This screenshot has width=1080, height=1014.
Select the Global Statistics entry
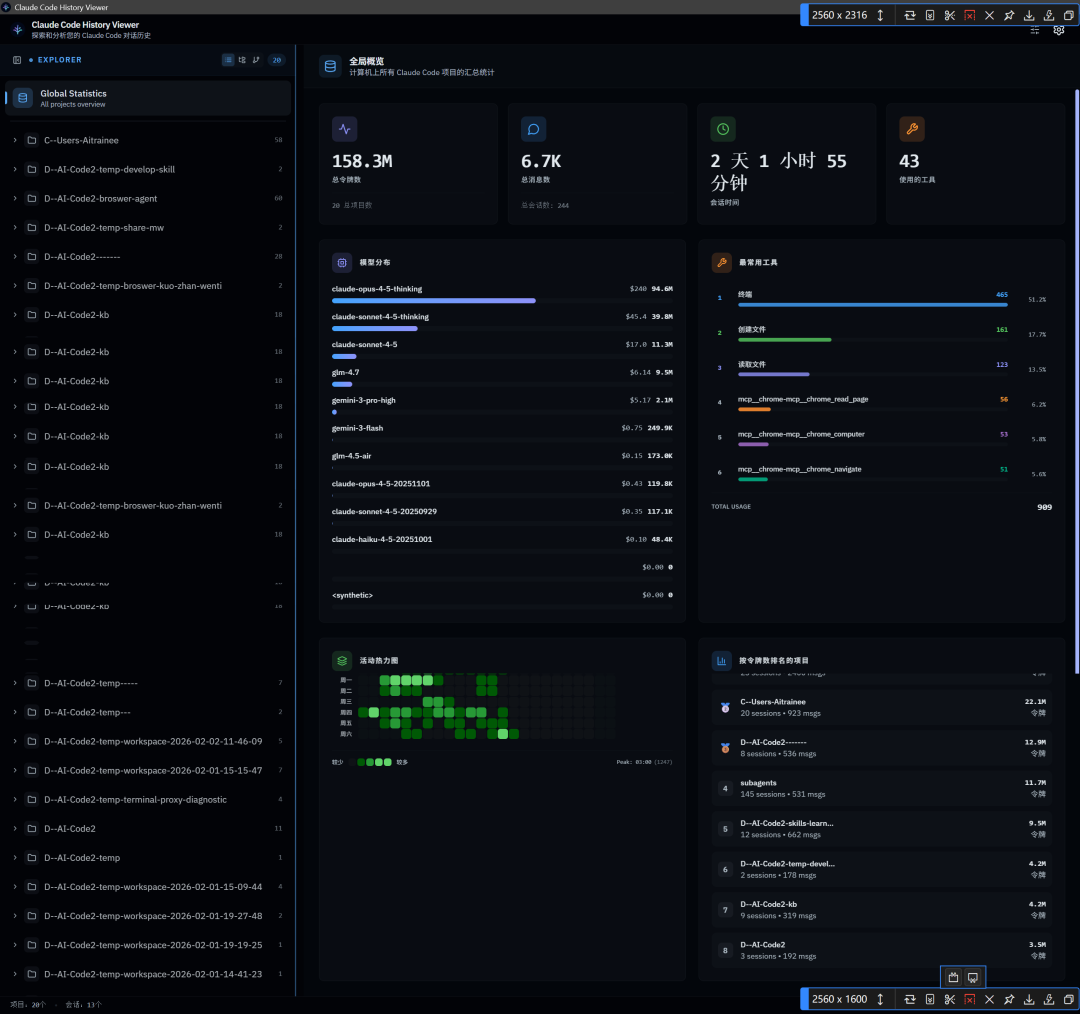[x=147, y=98]
